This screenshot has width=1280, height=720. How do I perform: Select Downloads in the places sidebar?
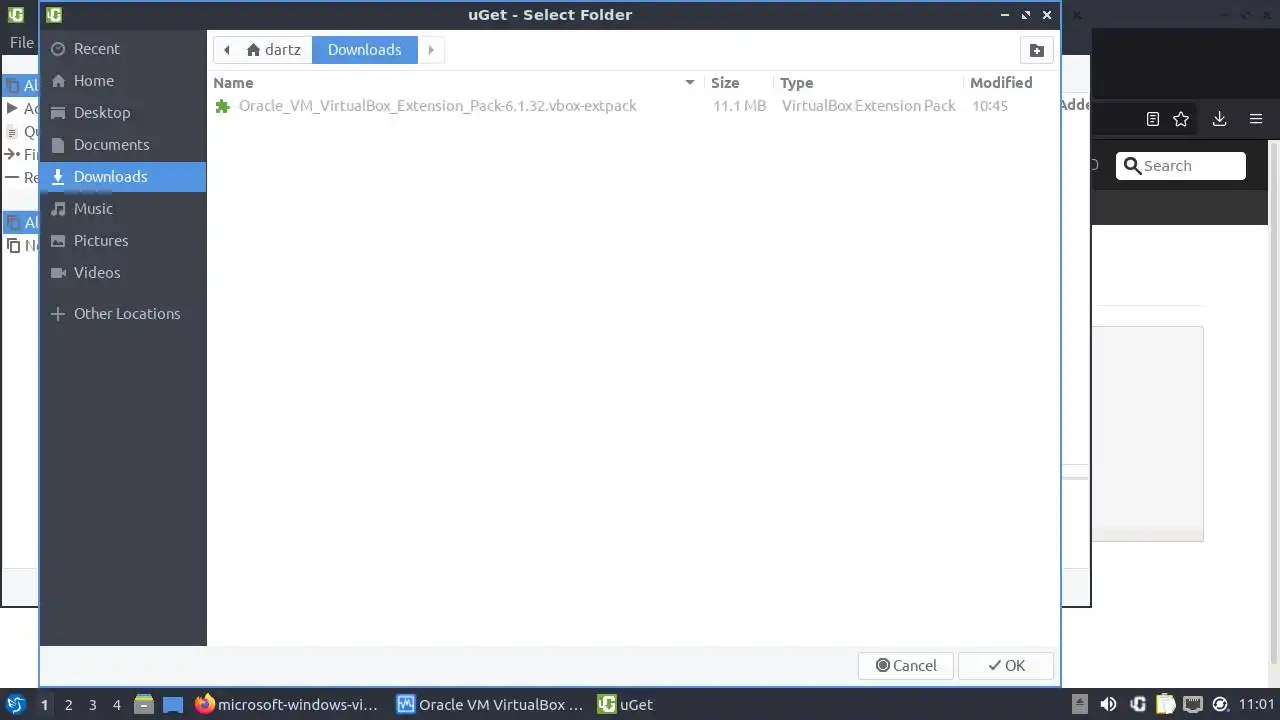point(122,176)
